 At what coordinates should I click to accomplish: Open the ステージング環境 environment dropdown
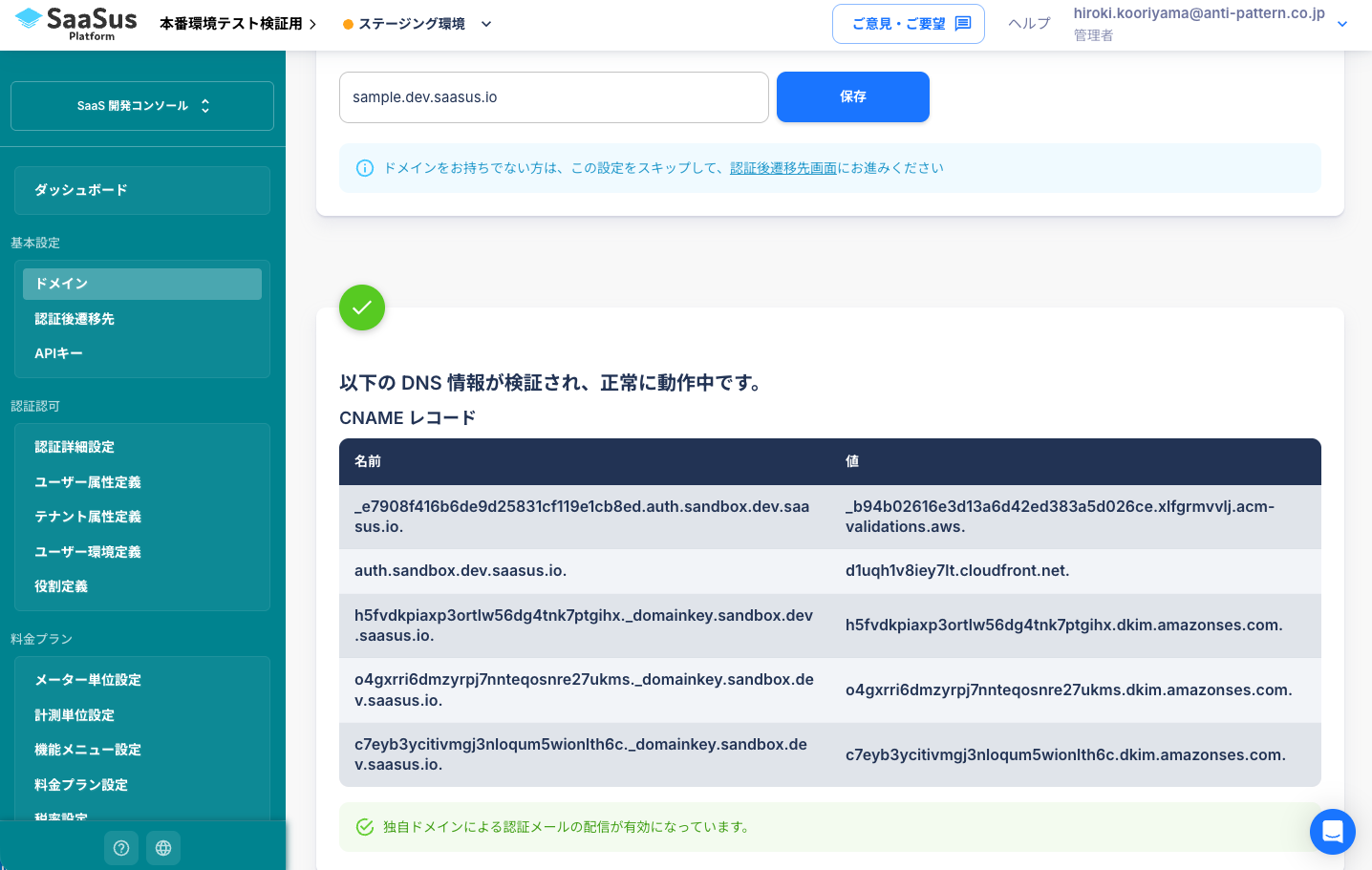(x=411, y=23)
